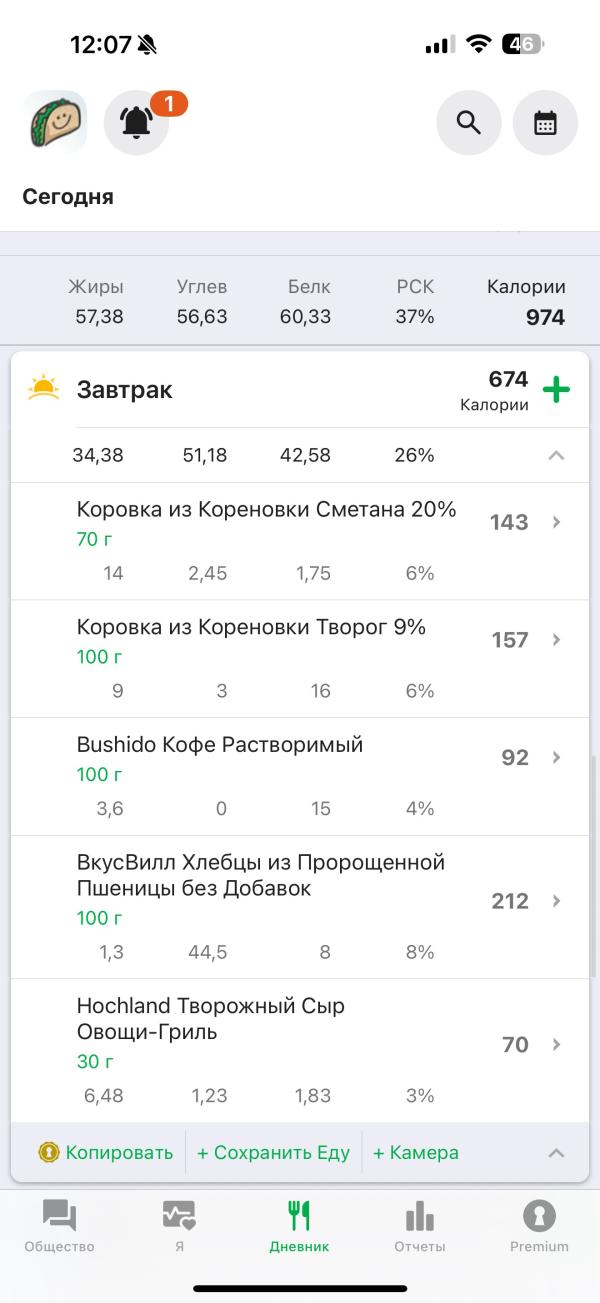
Task: Tap the sunrise icon next to Завтрак
Action: pyautogui.click(x=44, y=388)
